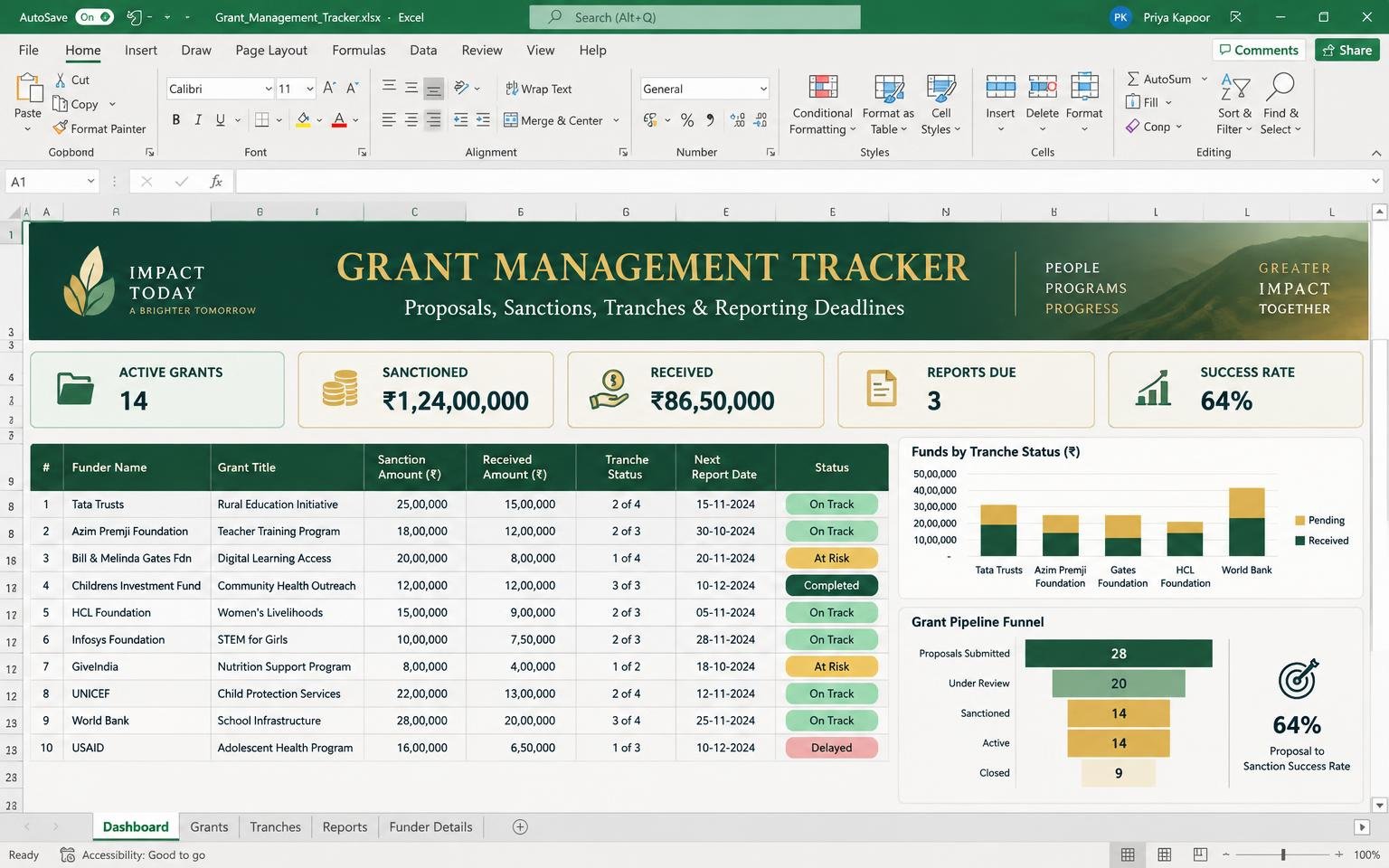Screen dimensions: 1389x868
Task: Click Increase Decimal icon
Action: tap(738, 119)
